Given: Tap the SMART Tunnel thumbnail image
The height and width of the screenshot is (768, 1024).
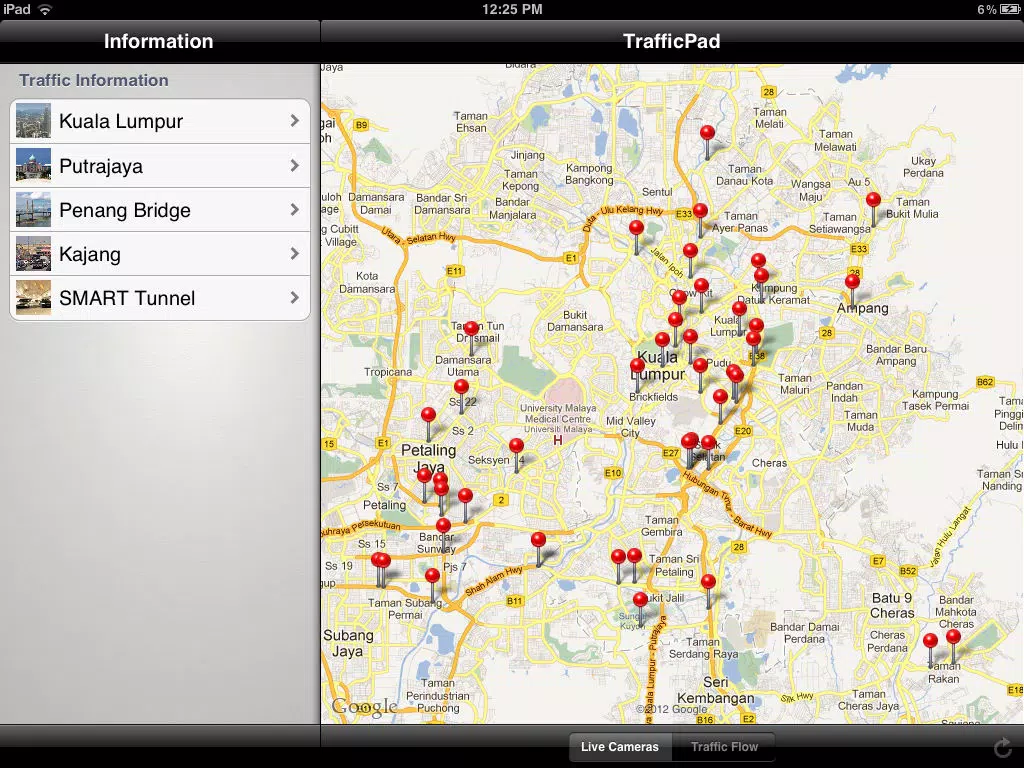Looking at the screenshot, I should point(33,298).
